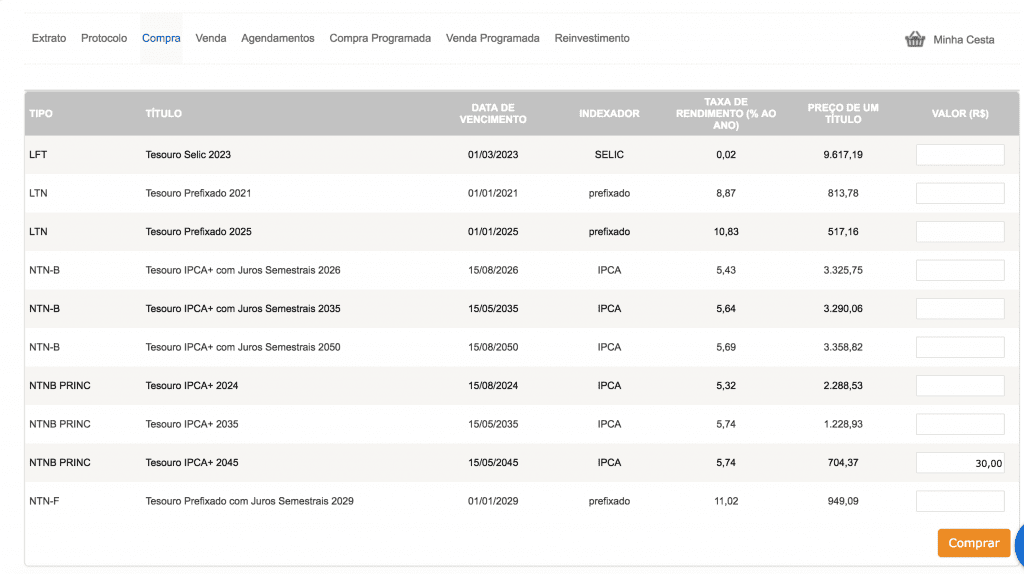The image size is (1024, 574).
Task: Click the maturity date 01/03/2023
Action: tap(492, 155)
